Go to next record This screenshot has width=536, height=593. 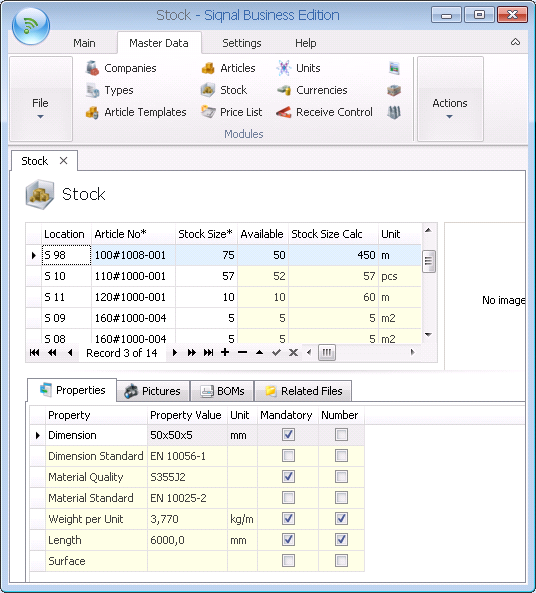coord(174,352)
